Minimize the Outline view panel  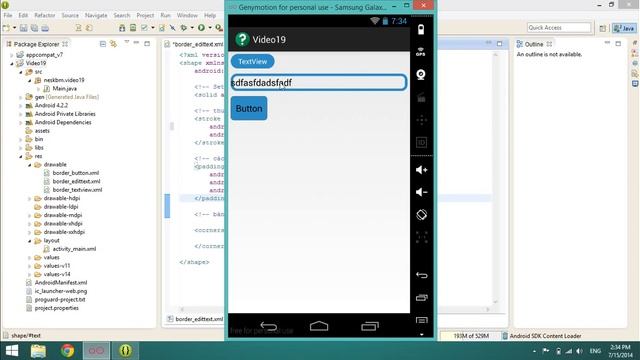(x=607, y=42)
